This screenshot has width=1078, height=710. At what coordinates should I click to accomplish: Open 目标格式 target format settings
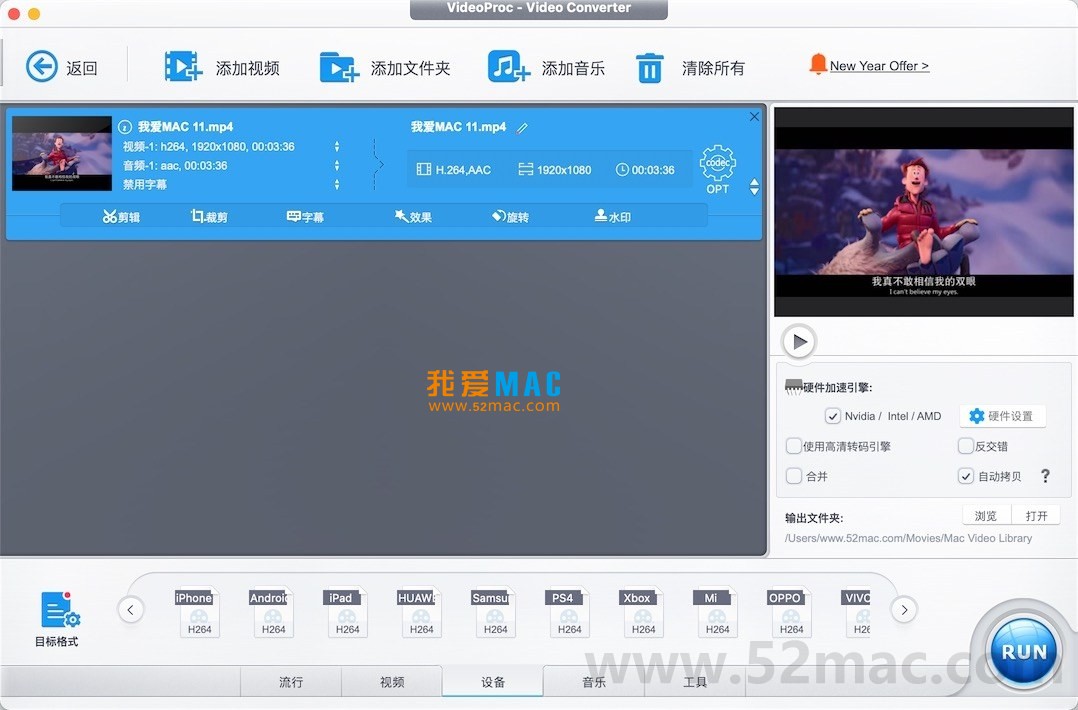(x=58, y=619)
